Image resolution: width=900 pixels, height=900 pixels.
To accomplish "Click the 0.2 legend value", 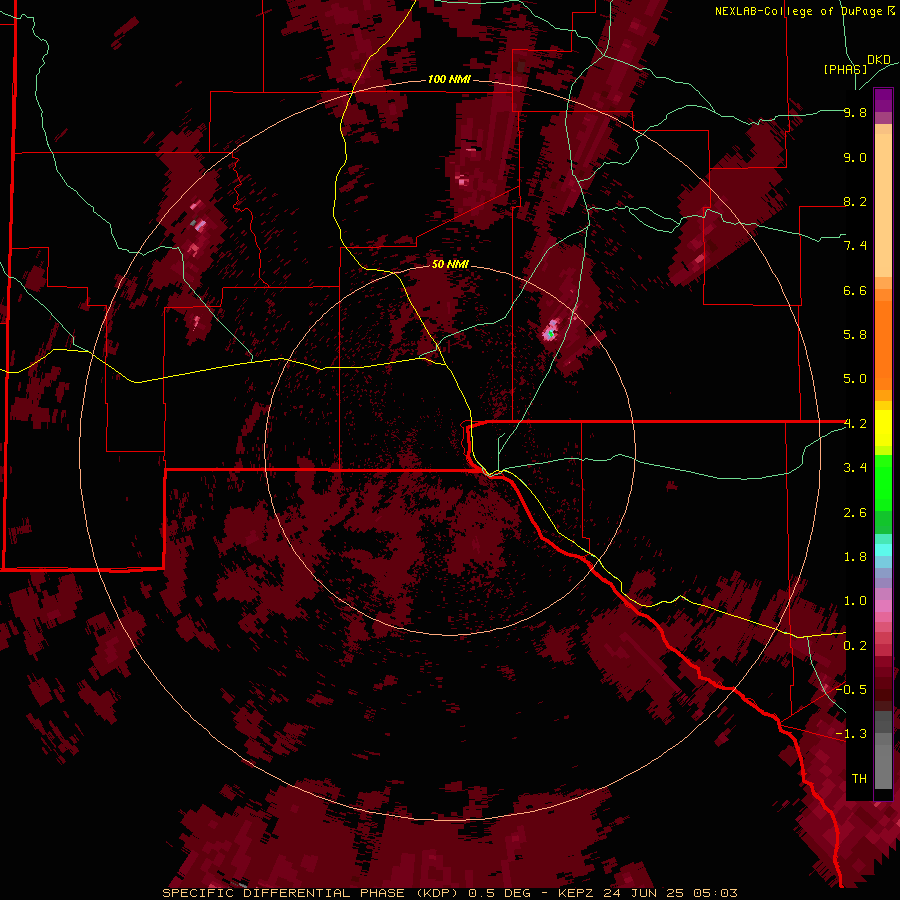I will click(x=855, y=646).
